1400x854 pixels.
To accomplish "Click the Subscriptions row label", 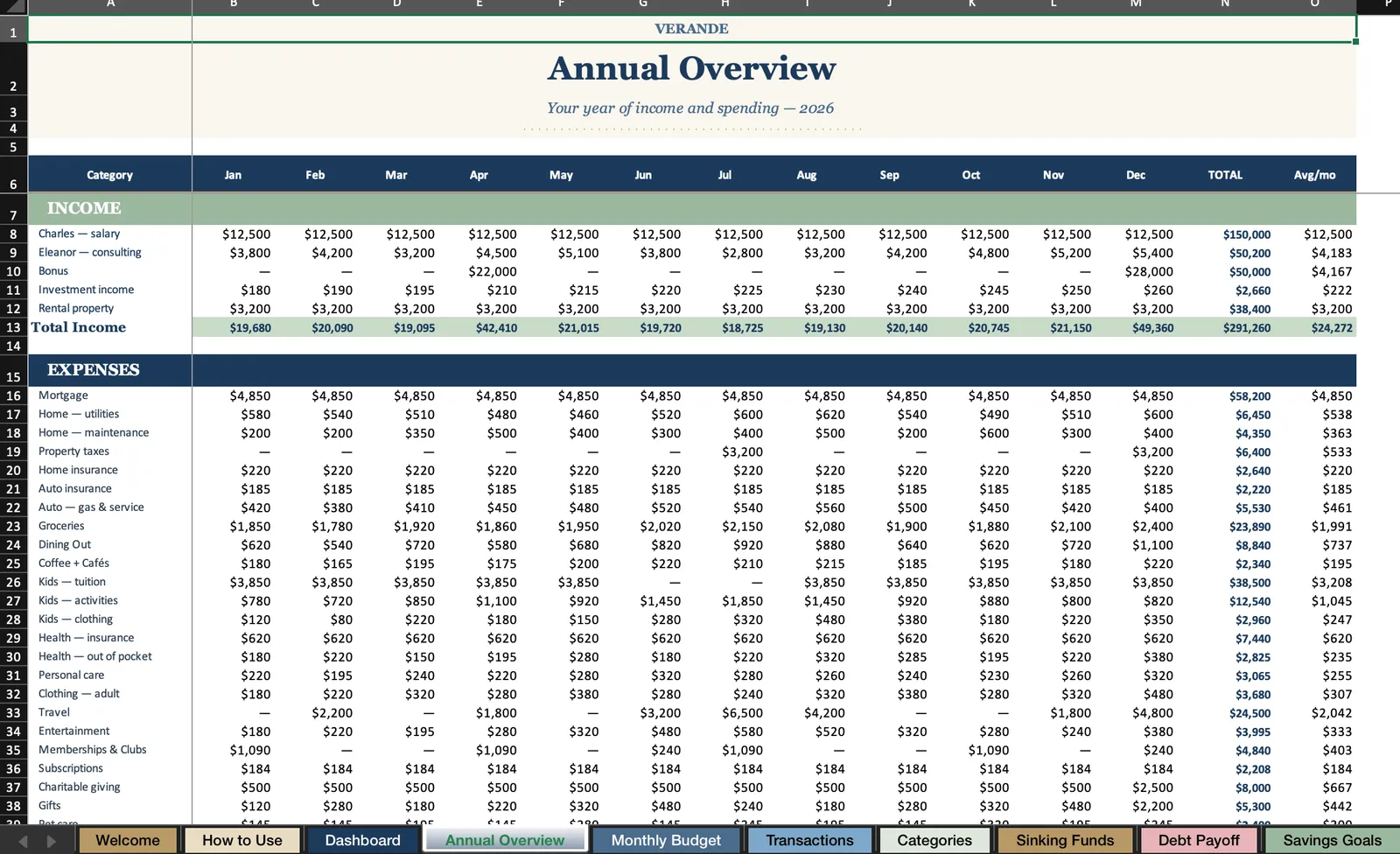I will pos(70,768).
